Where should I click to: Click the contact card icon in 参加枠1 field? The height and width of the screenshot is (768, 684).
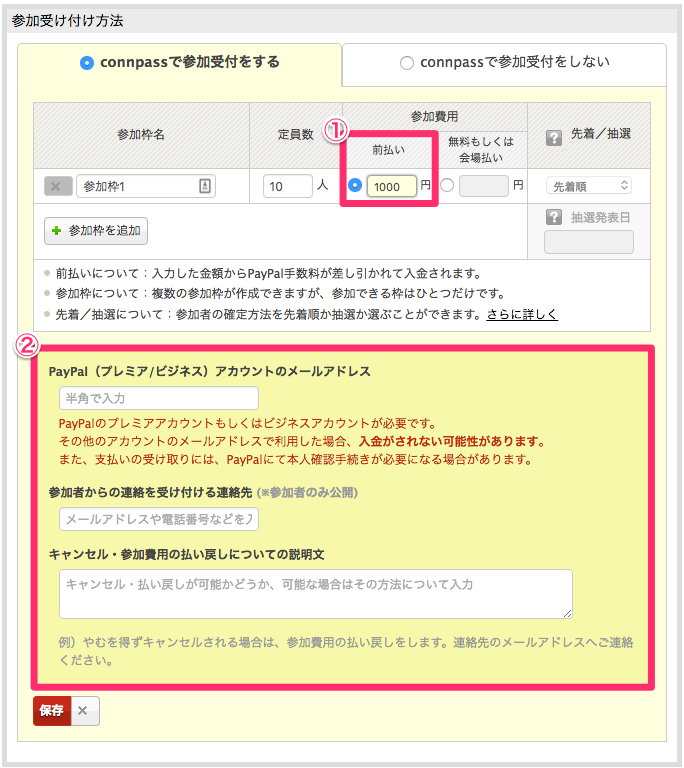point(205,186)
